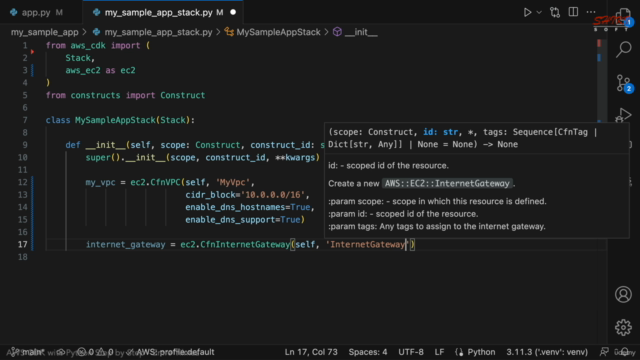Change indentation via Spaces: 4
The height and width of the screenshot is (360, 640).
(368, 352)
